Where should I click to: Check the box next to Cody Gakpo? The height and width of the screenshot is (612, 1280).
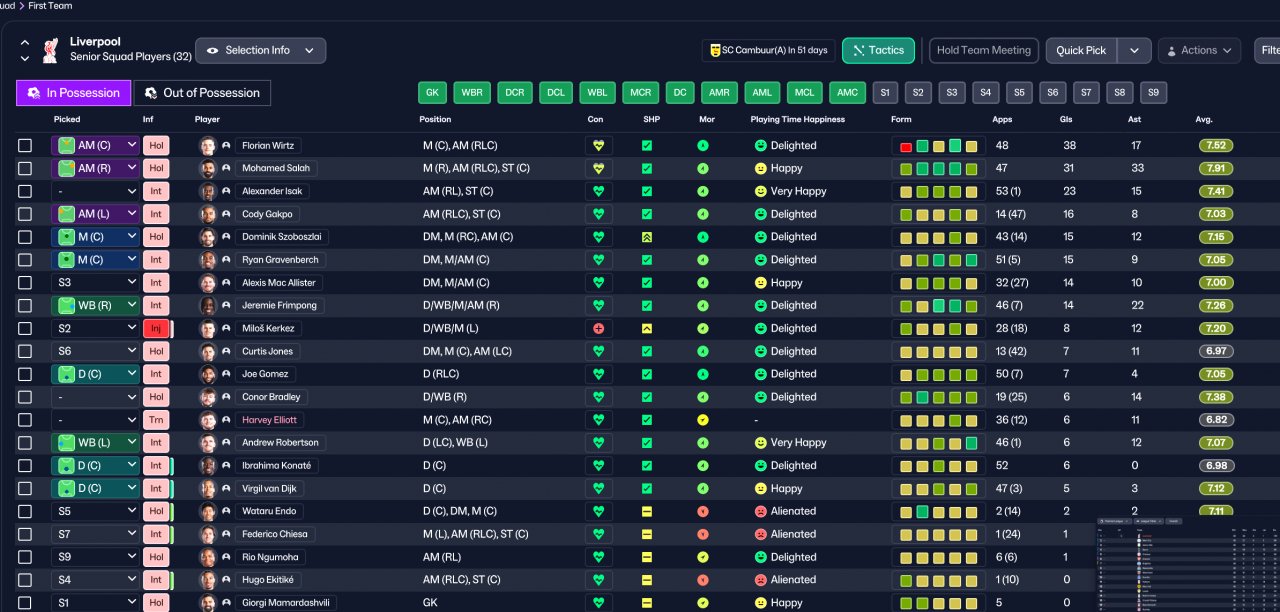click(x=25, y=214)
